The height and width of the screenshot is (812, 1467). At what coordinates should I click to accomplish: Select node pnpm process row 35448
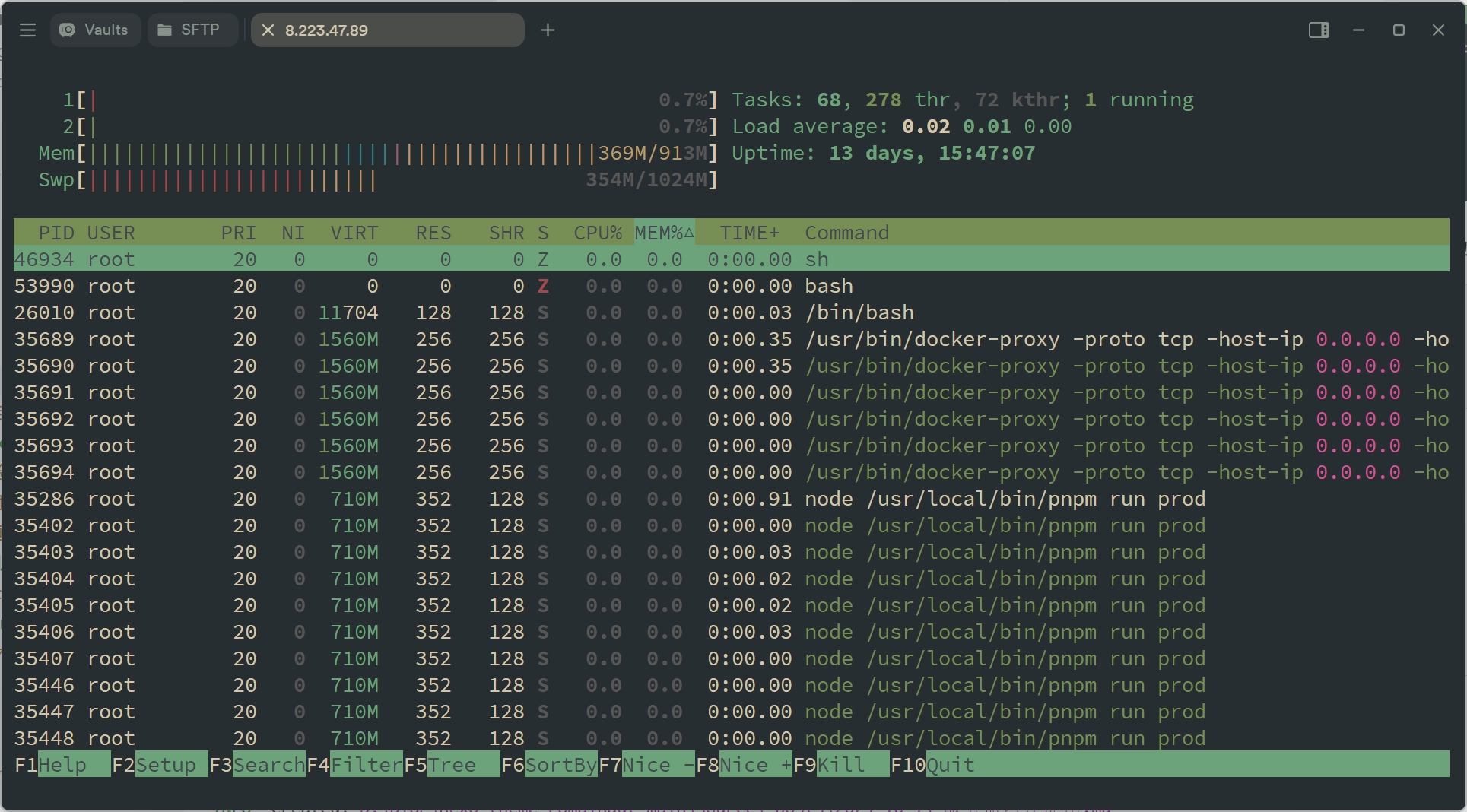(x=732, y=738)
